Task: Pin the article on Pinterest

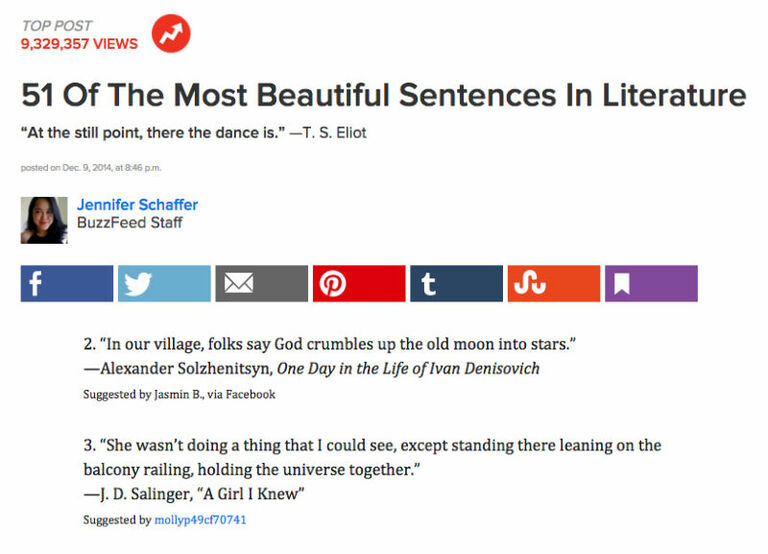Action: (x=359, y=284)
